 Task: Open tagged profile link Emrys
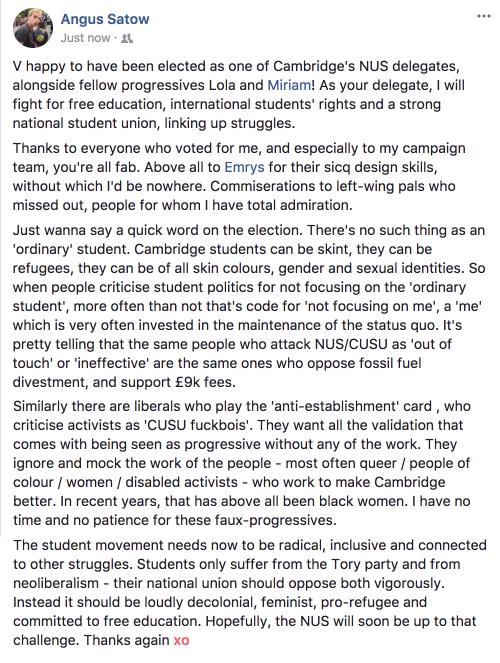[244, 167]
